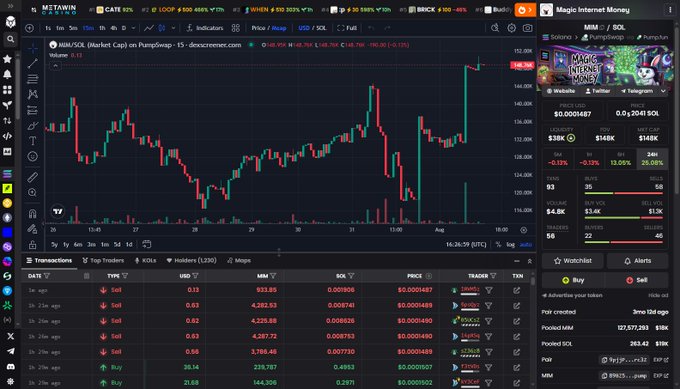Select the crosshair cursor chart tool
The width and height of the screenshot is (680, 389).
33,48
